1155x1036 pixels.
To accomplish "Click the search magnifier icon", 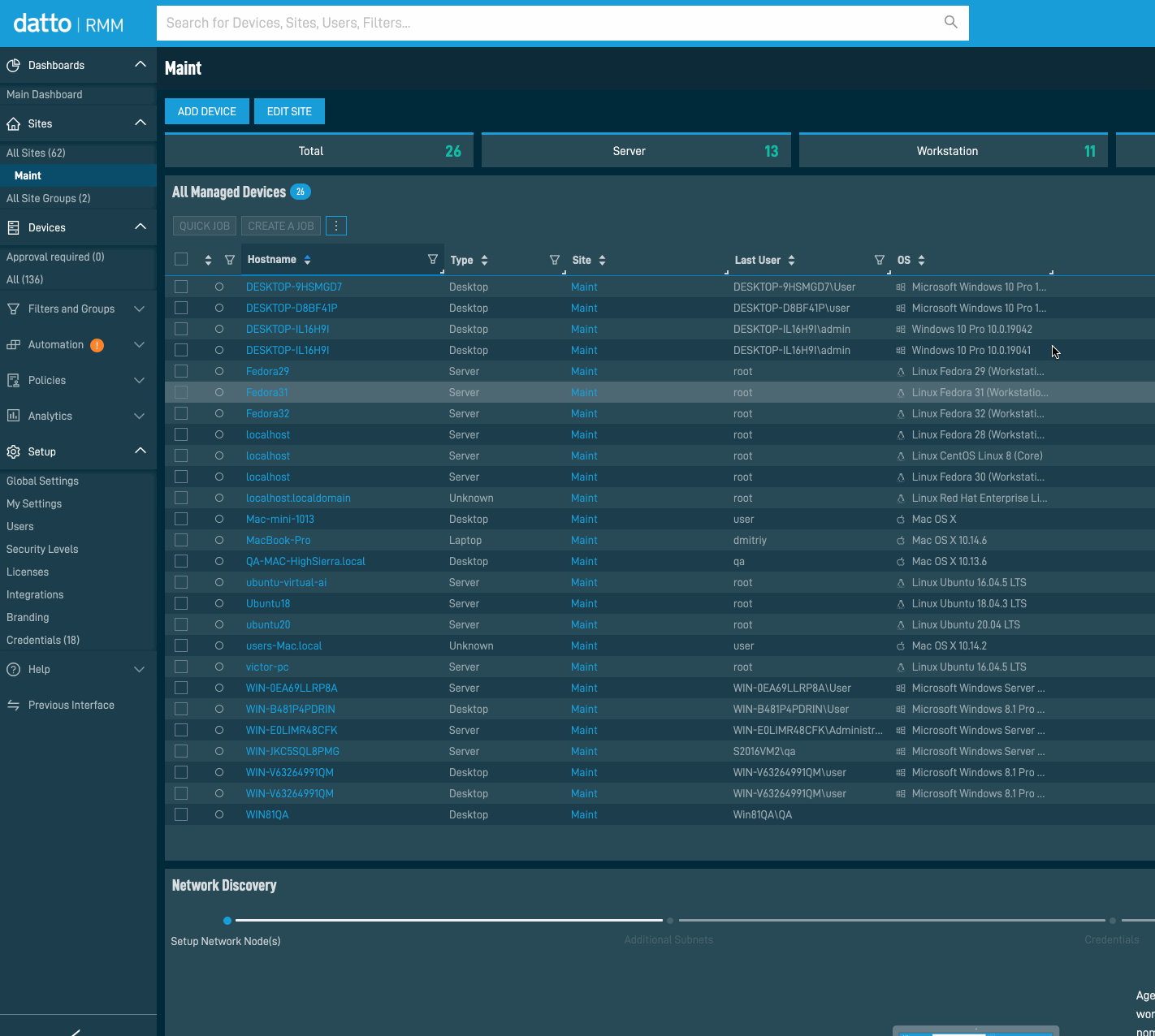I will (x=950, y=22).
